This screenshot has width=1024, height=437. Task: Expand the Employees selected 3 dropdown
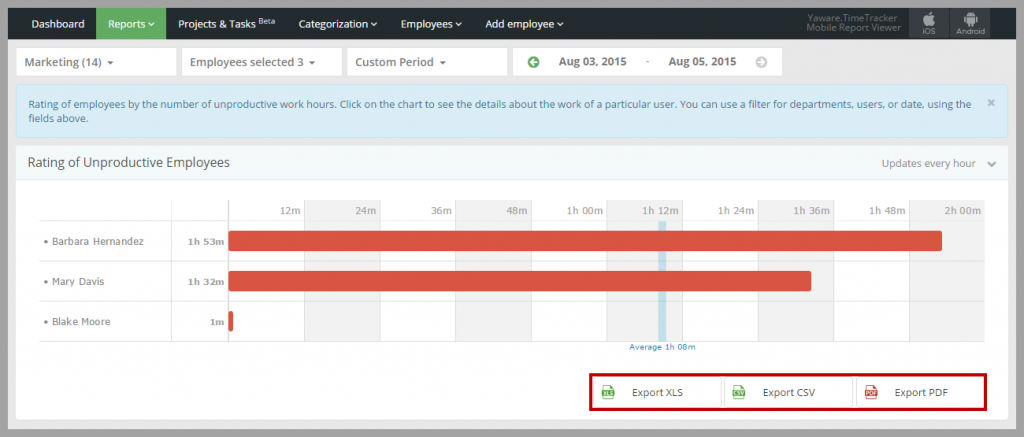262,62
